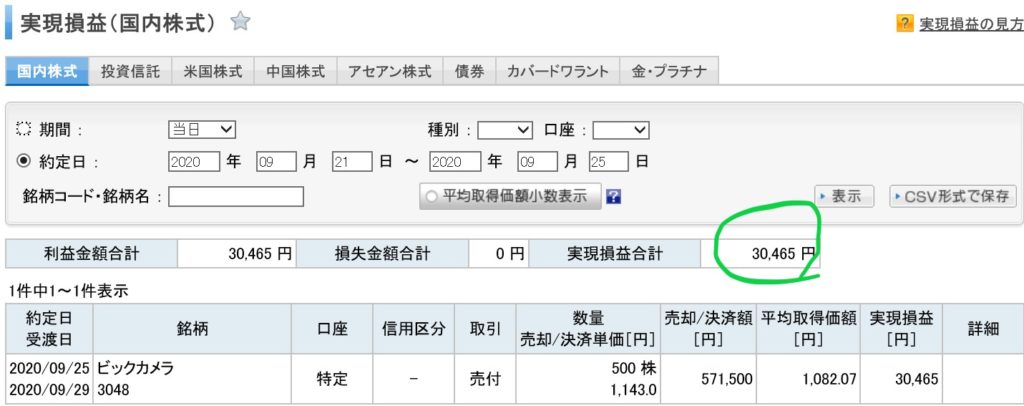Click the CSV形式で保存 button
The height and width of the screenshot is (406, 1024).
953,196
